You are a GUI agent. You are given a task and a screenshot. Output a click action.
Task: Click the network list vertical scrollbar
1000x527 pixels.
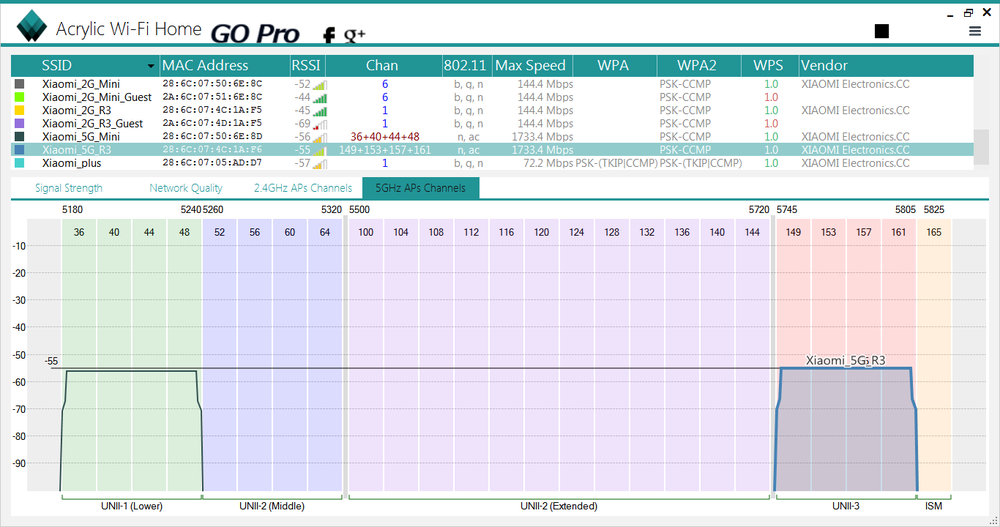coord(981,145)
